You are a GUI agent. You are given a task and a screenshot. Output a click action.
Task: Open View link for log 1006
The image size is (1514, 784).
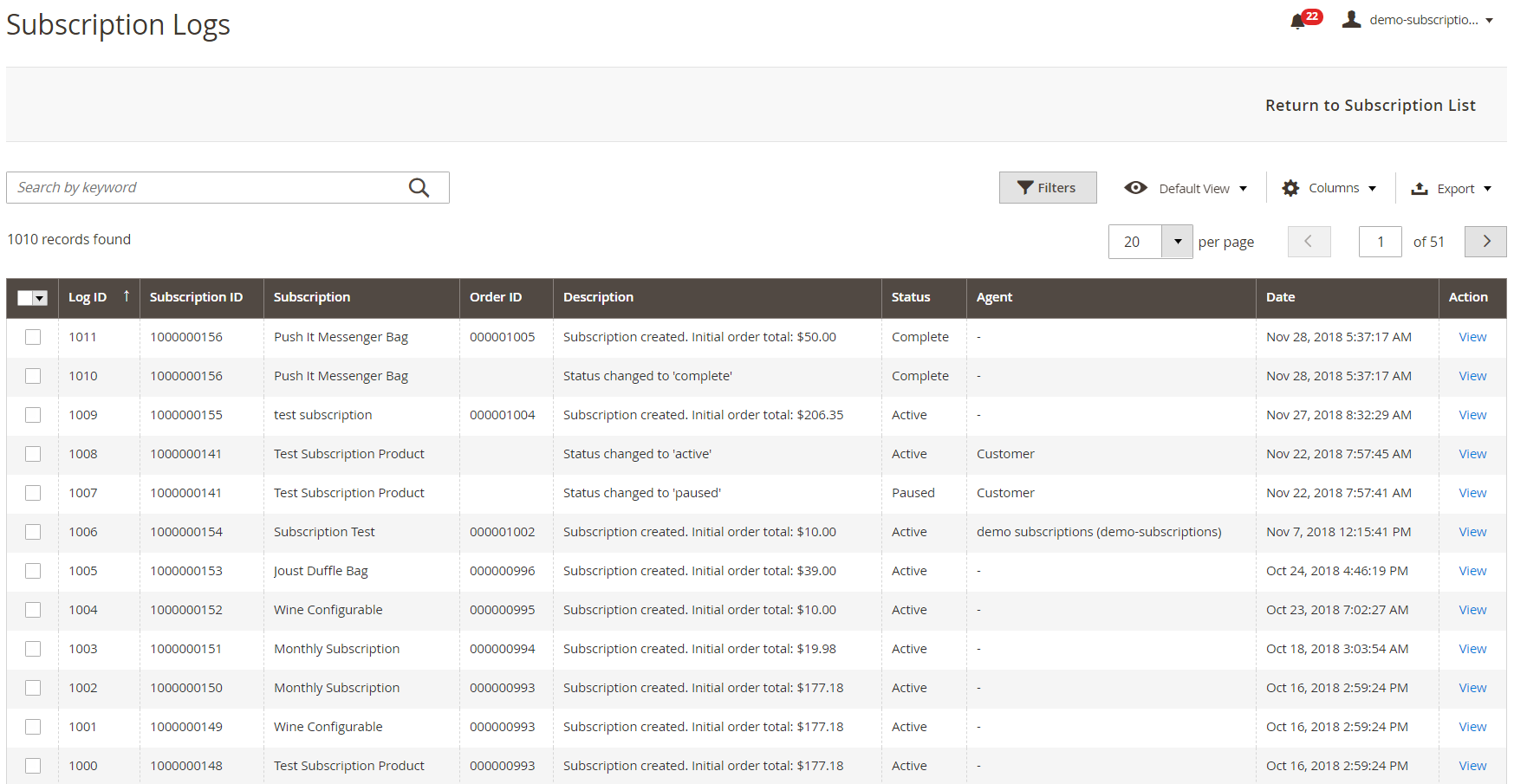point(1472,532)
